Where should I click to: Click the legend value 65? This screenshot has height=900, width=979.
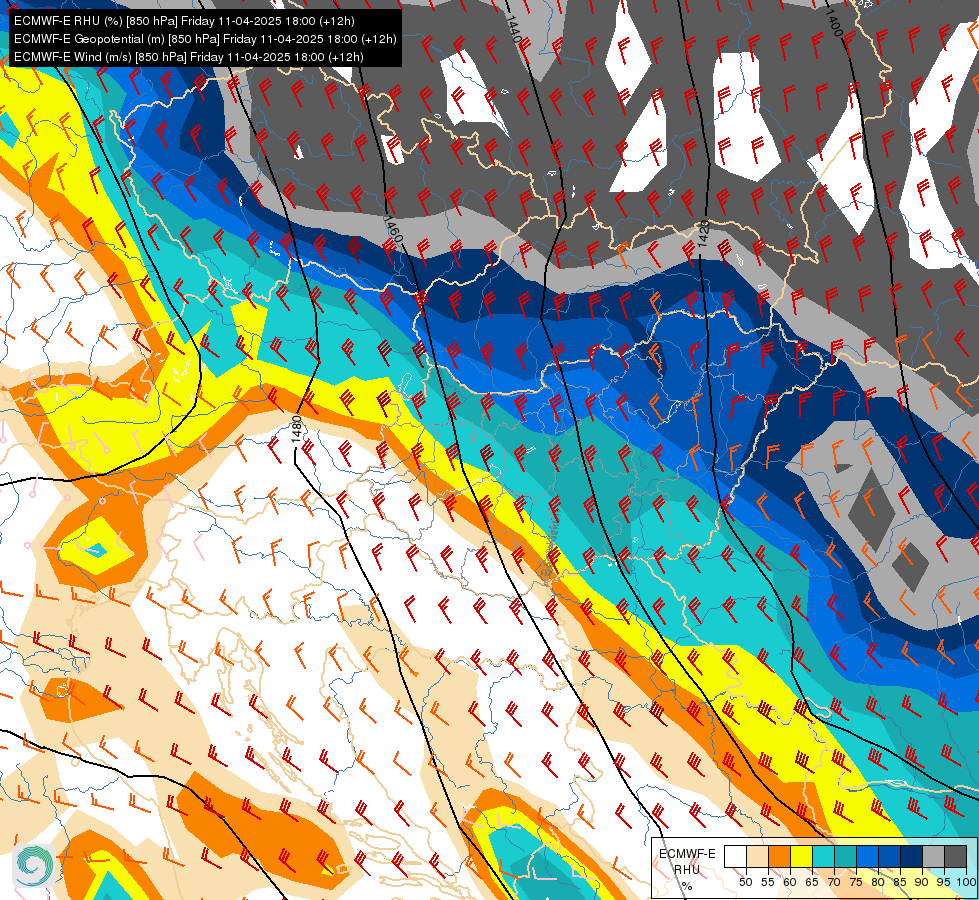812,882
